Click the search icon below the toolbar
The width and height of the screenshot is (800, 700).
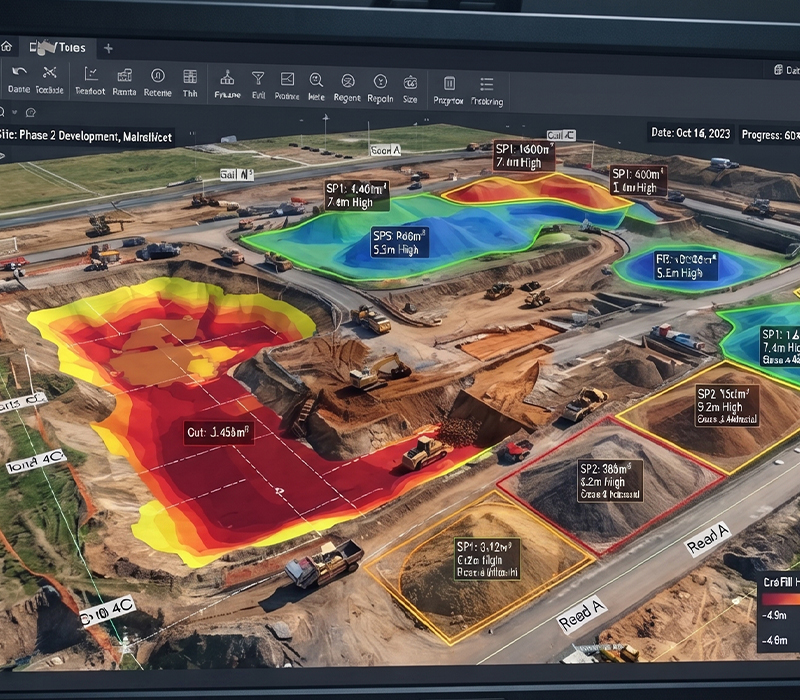coord(2,111)
